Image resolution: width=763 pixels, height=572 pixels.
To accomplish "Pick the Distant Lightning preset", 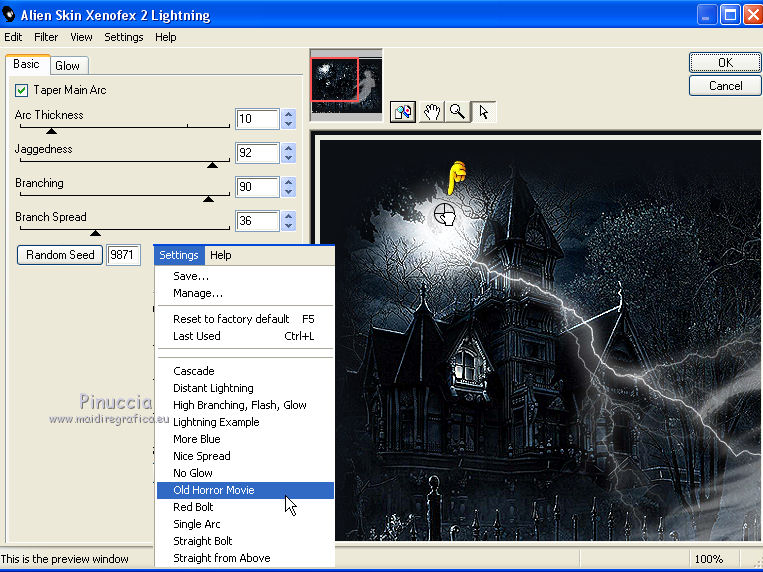I will tap(245, 388).
